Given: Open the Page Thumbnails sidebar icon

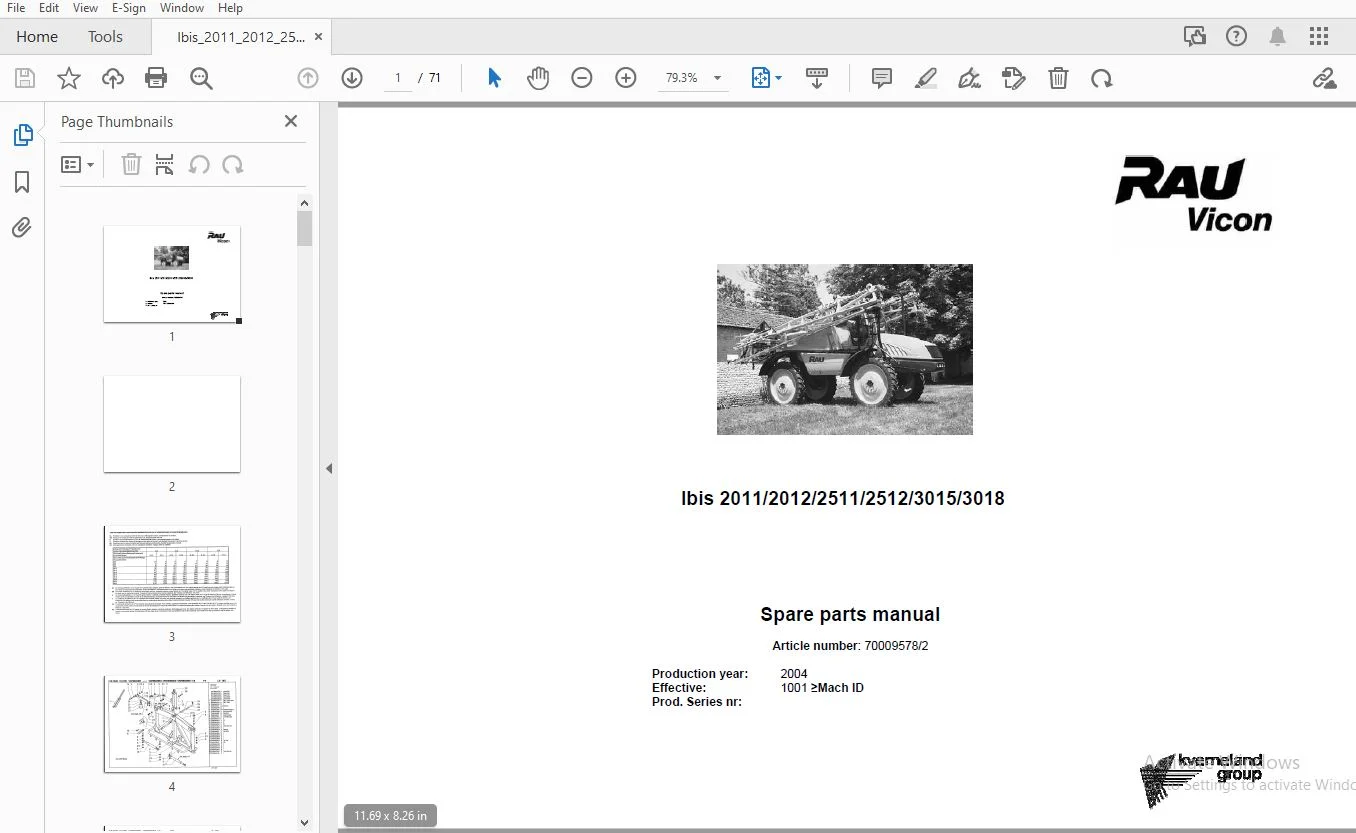Looking at the screenshot, I should [22, 135].
